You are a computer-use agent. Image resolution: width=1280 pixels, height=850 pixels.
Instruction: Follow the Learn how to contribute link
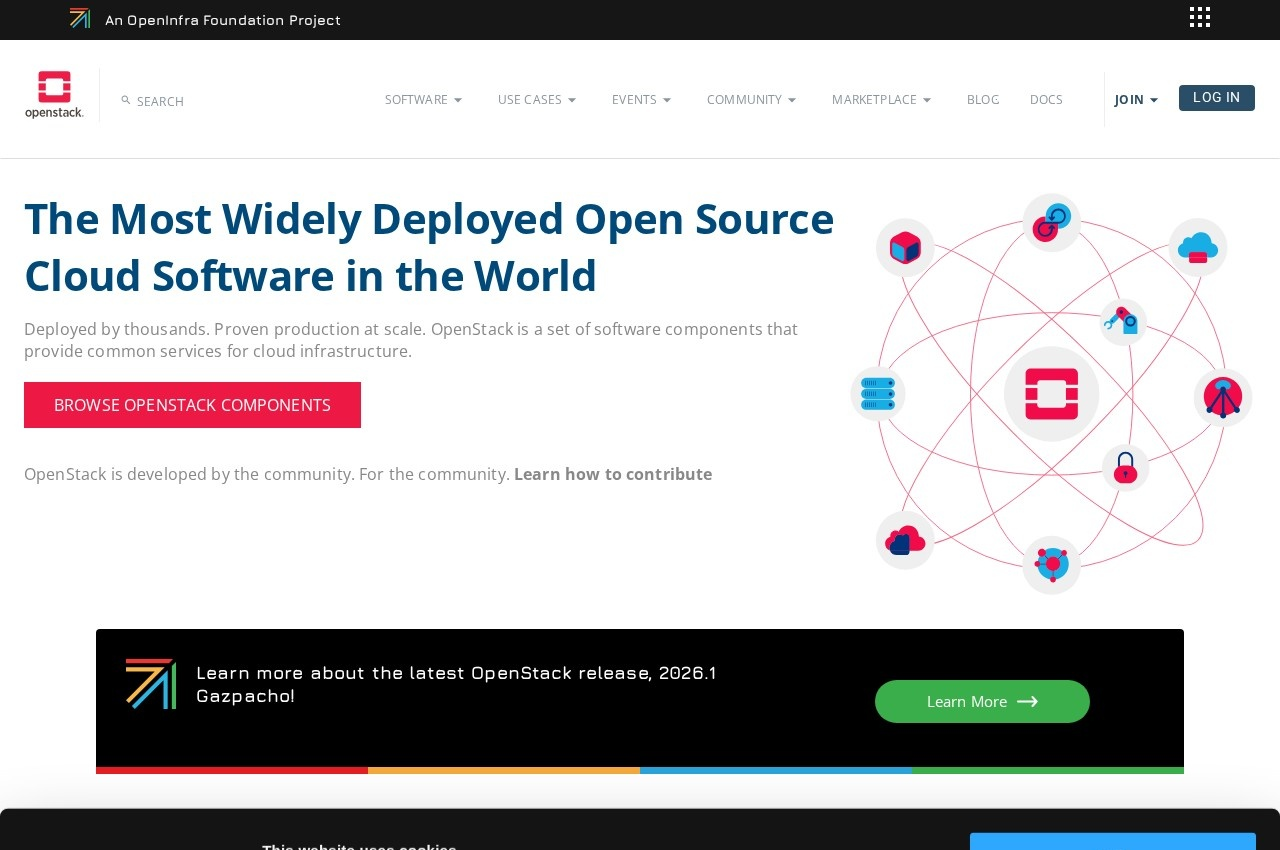coord(613,474)
